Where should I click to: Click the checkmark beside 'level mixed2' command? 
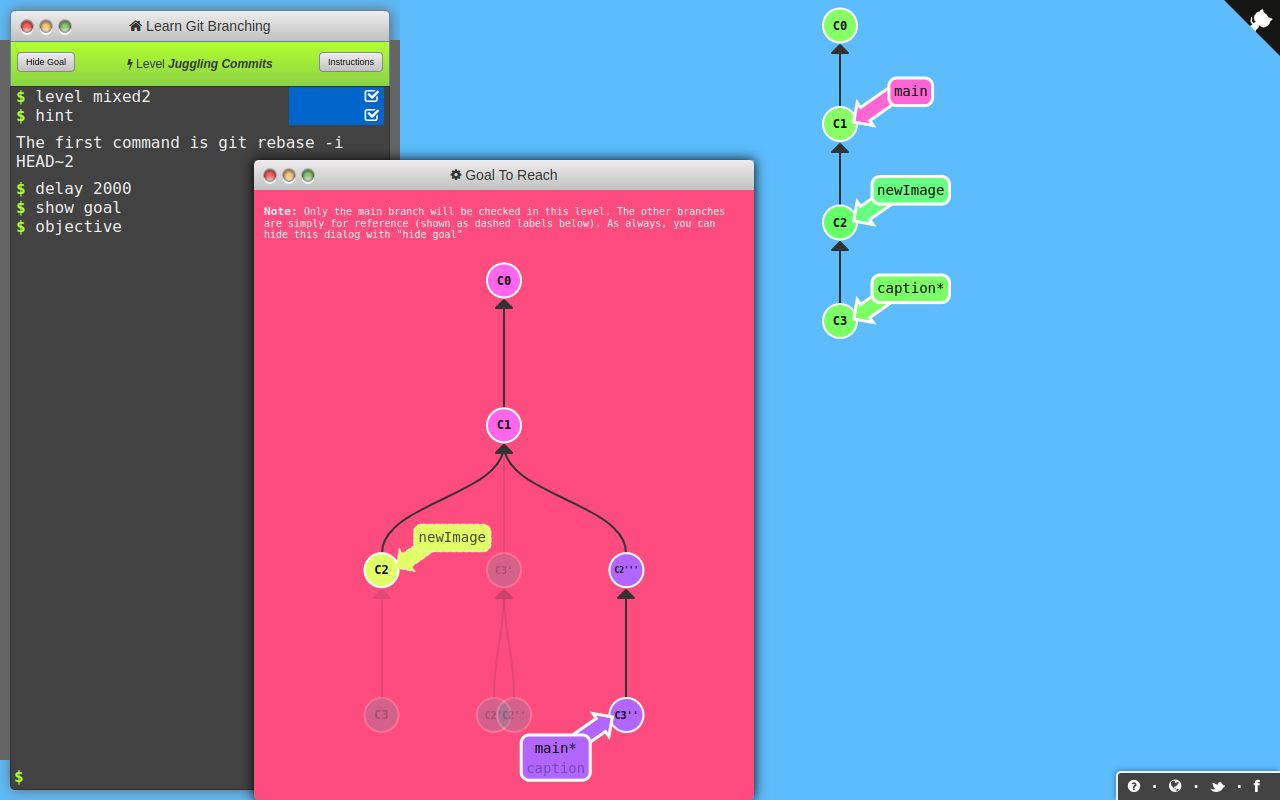[x=371, y=96]
